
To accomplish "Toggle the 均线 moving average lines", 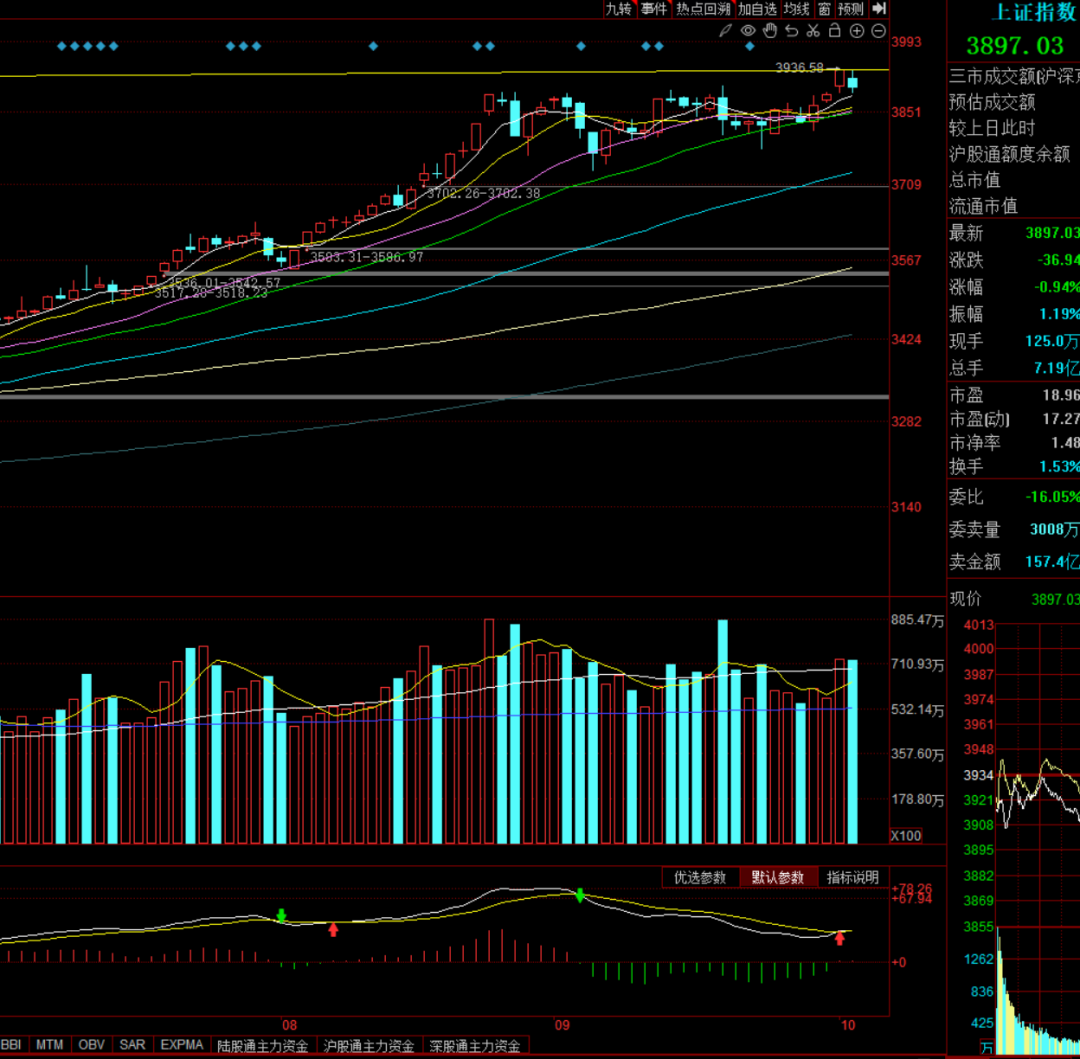I will click(796, 9).
